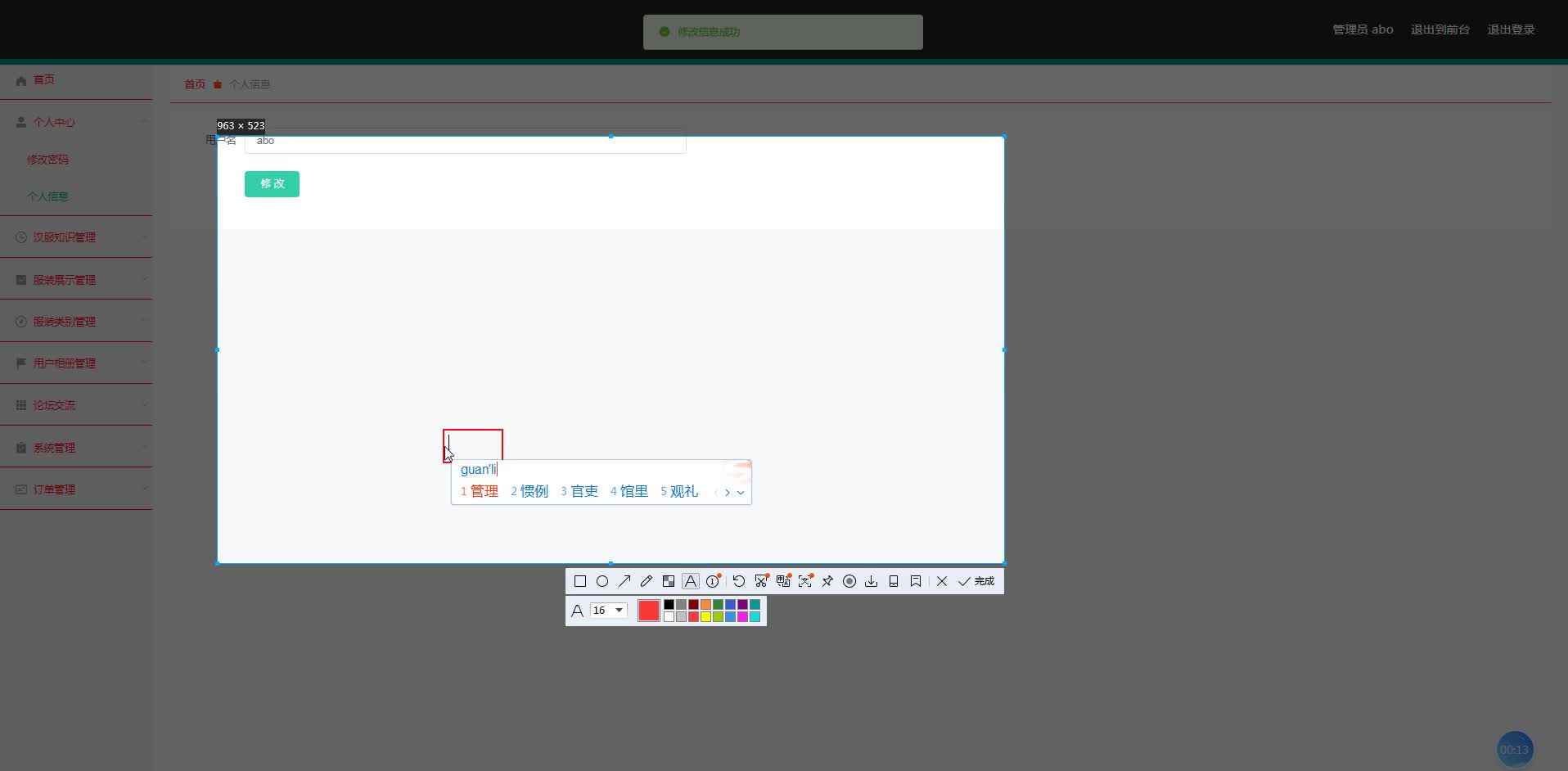Pick the magenta color swatch
1568x771 pixels.
pyautogui.click(x=742, y=616)
